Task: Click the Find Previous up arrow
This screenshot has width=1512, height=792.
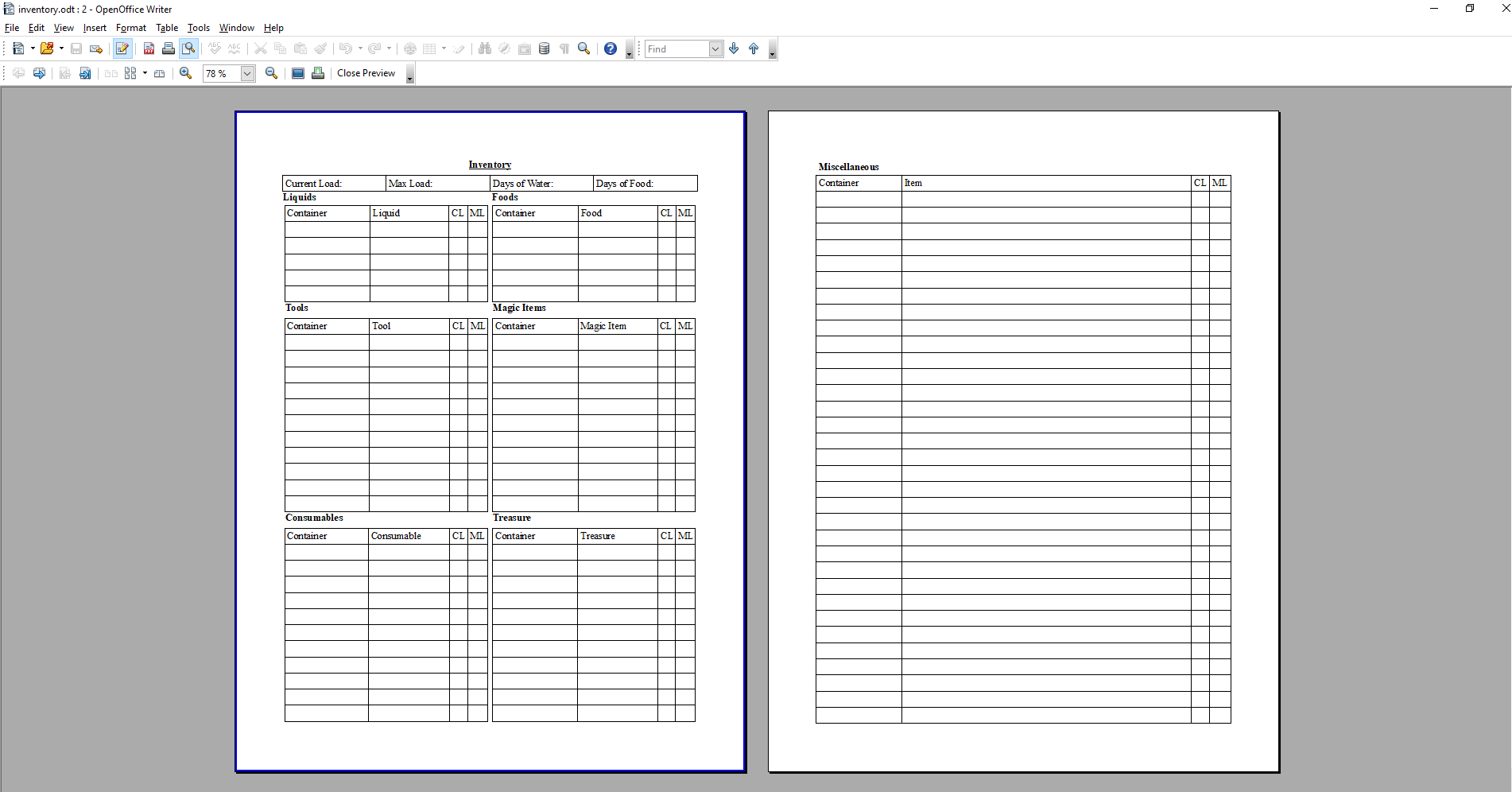Action: click(754, 49)
